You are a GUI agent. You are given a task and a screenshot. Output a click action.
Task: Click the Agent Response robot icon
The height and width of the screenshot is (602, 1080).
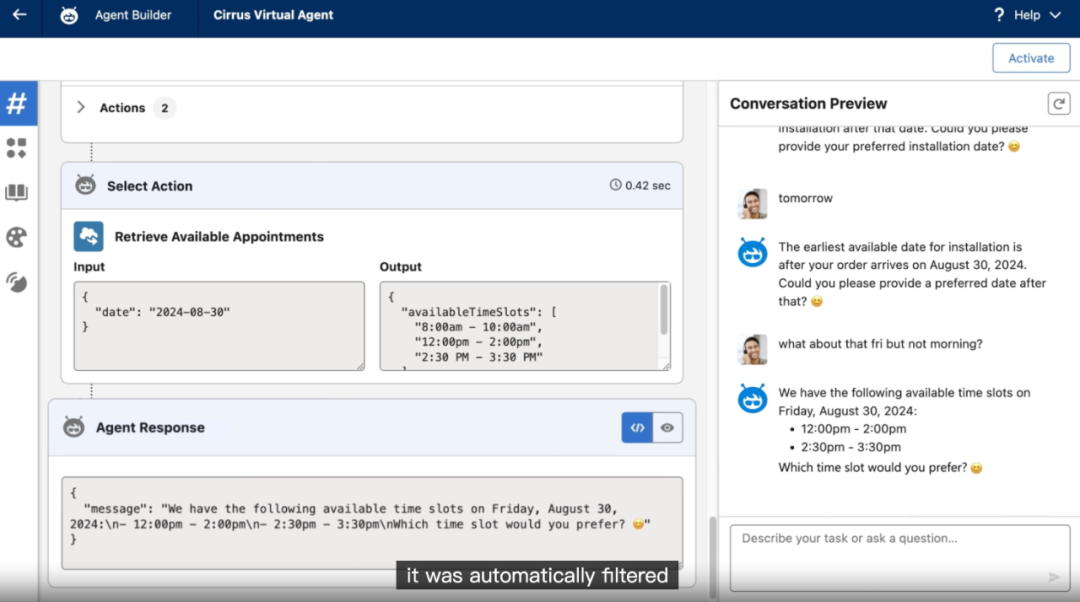coord(74,427)
